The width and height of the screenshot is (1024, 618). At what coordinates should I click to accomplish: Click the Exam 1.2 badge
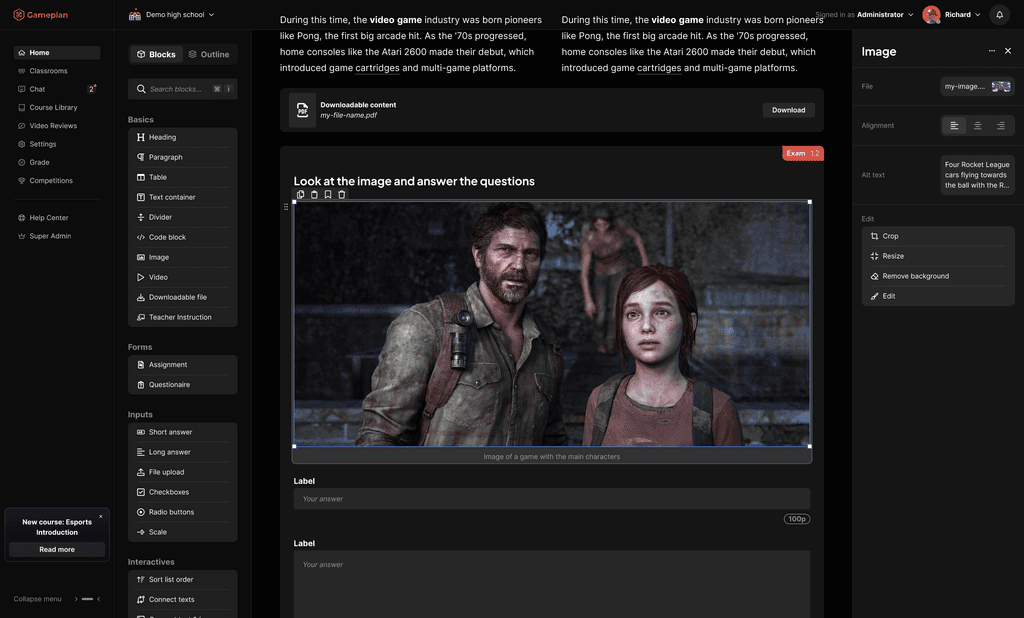click(x=803, y=153)
